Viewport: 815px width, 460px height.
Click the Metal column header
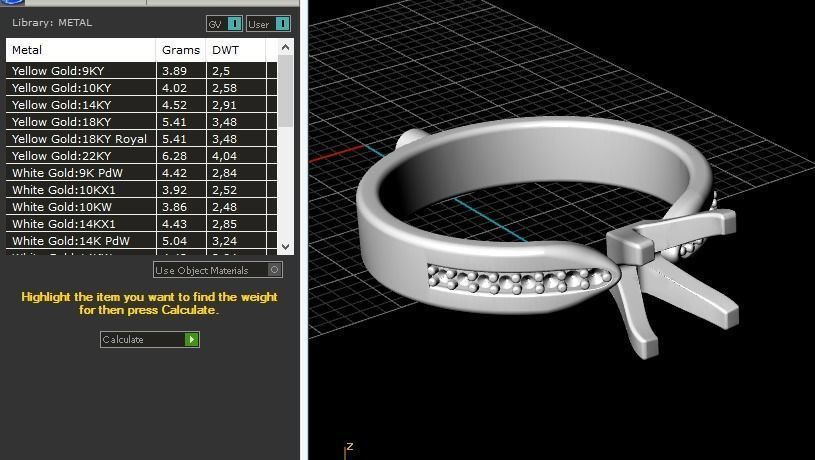tap(81, 50)
